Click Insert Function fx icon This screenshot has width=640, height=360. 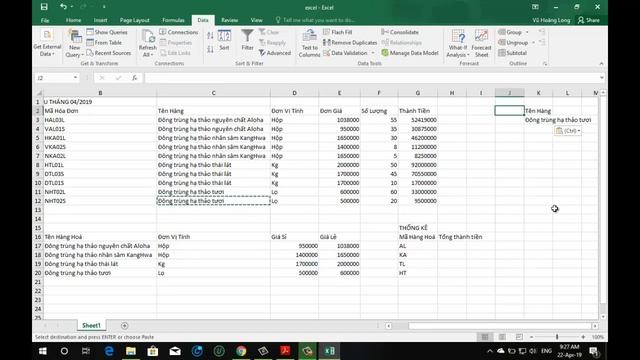(x=134, y=78)
